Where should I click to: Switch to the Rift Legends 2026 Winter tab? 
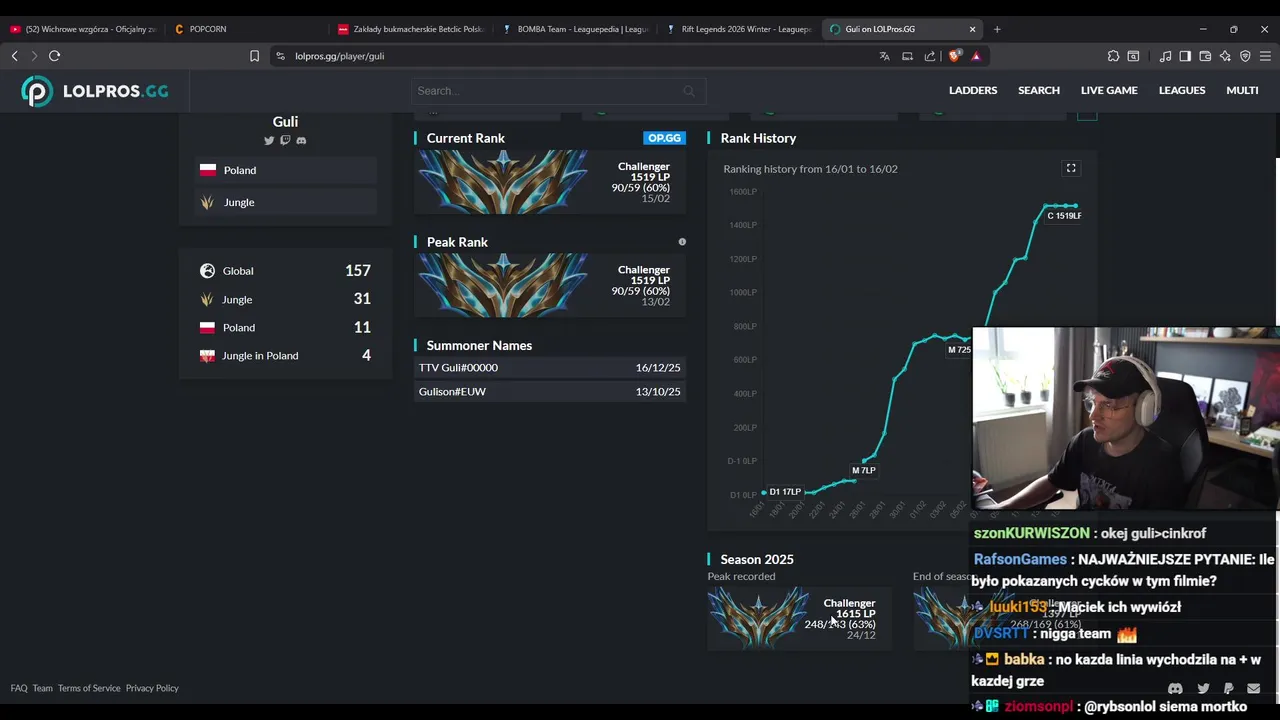point(739,29)
